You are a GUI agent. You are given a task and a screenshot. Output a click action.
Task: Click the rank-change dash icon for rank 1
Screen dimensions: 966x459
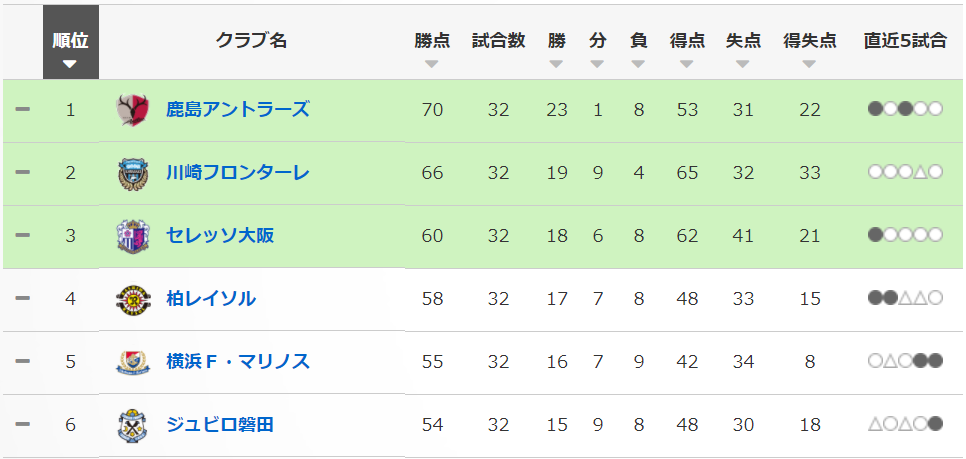(22, 109)
